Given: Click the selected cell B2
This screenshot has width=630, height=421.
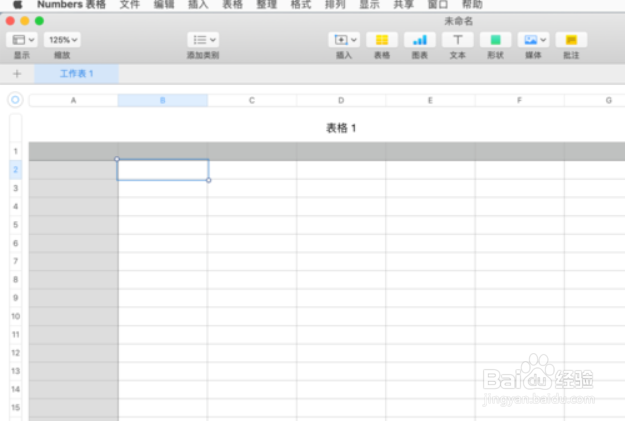Looking at the screenshot, I should tap(163, 170).
